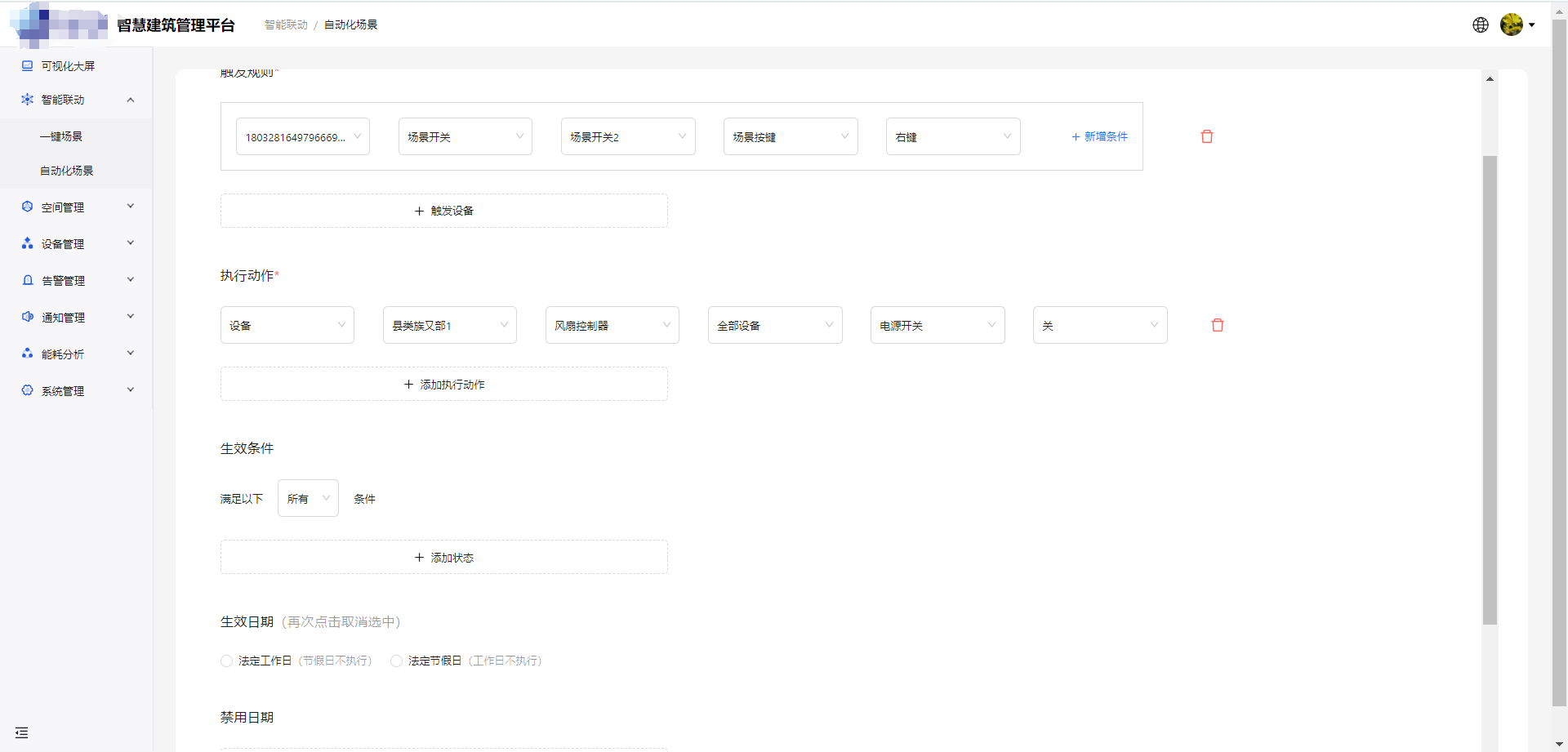Open the 场景开关2 dropdown
Viewport: 1568px width, 752px height.
coord(627,136)
